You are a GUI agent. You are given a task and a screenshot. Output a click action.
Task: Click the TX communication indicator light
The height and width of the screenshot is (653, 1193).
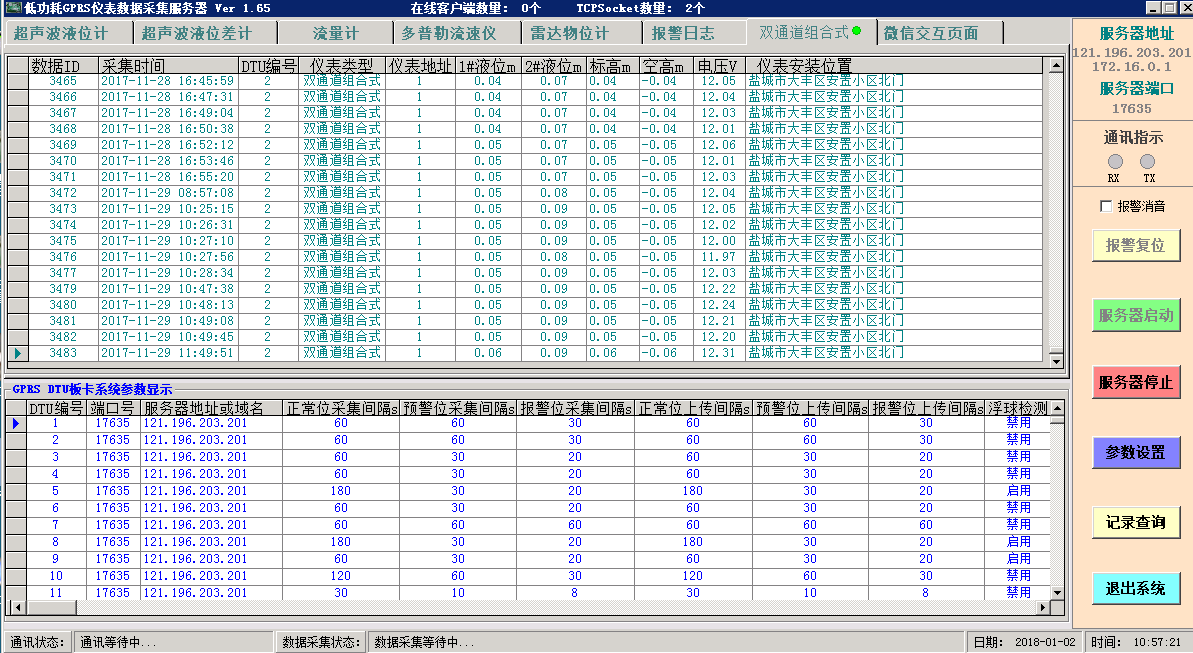pos(1147,162)
